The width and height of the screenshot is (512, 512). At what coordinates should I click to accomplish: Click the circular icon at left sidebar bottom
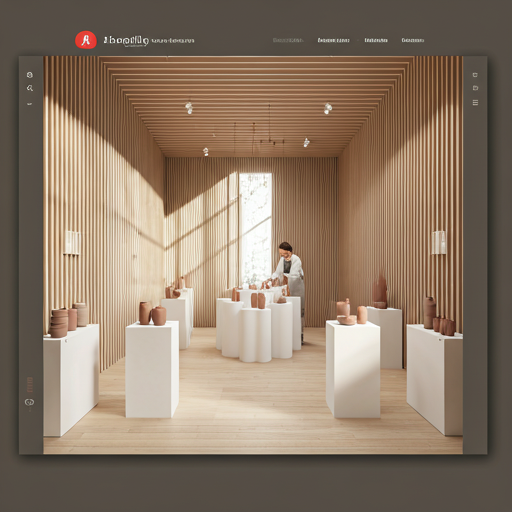29,402
